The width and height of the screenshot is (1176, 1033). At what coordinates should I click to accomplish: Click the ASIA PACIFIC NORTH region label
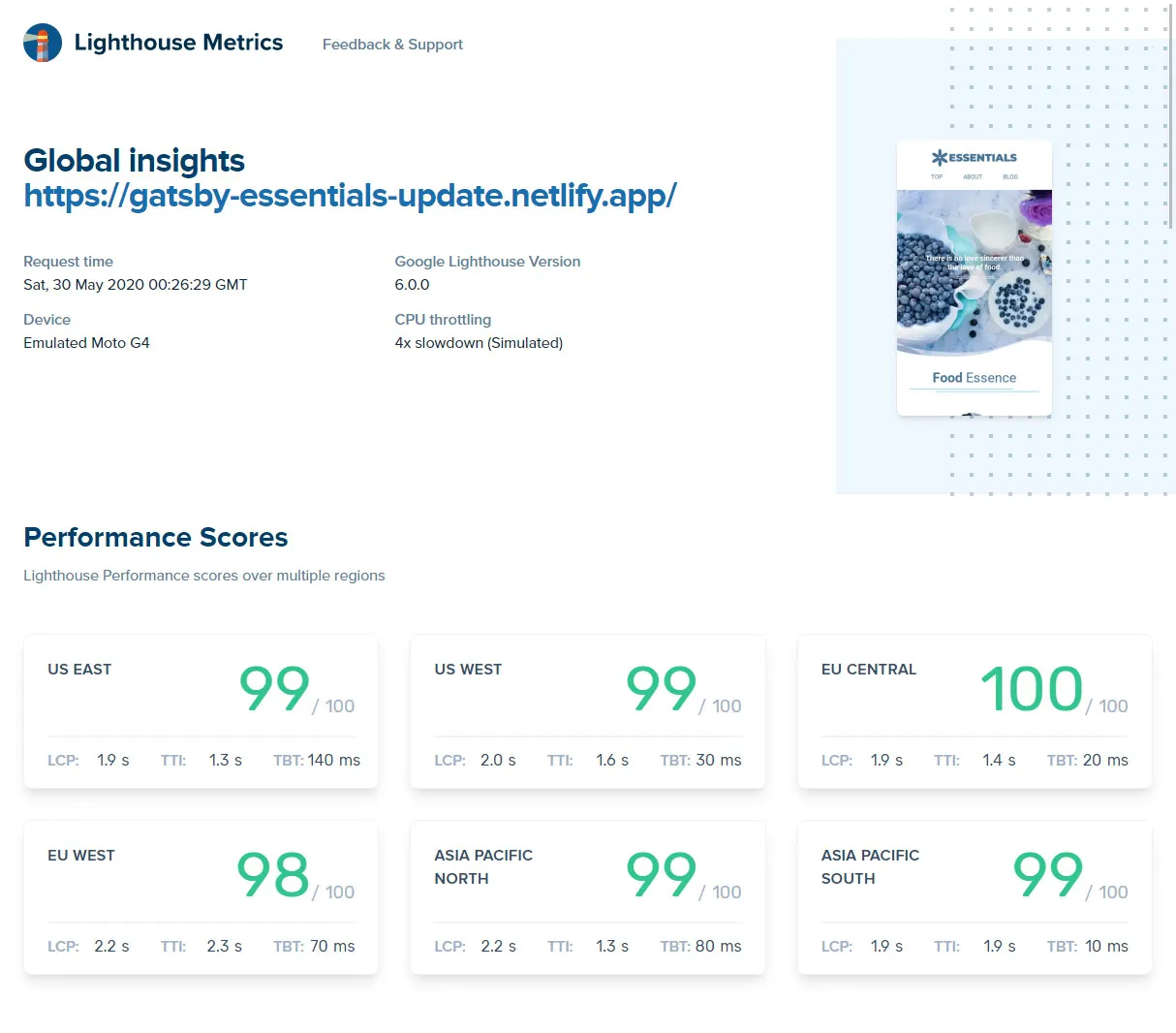pos(483,867)
